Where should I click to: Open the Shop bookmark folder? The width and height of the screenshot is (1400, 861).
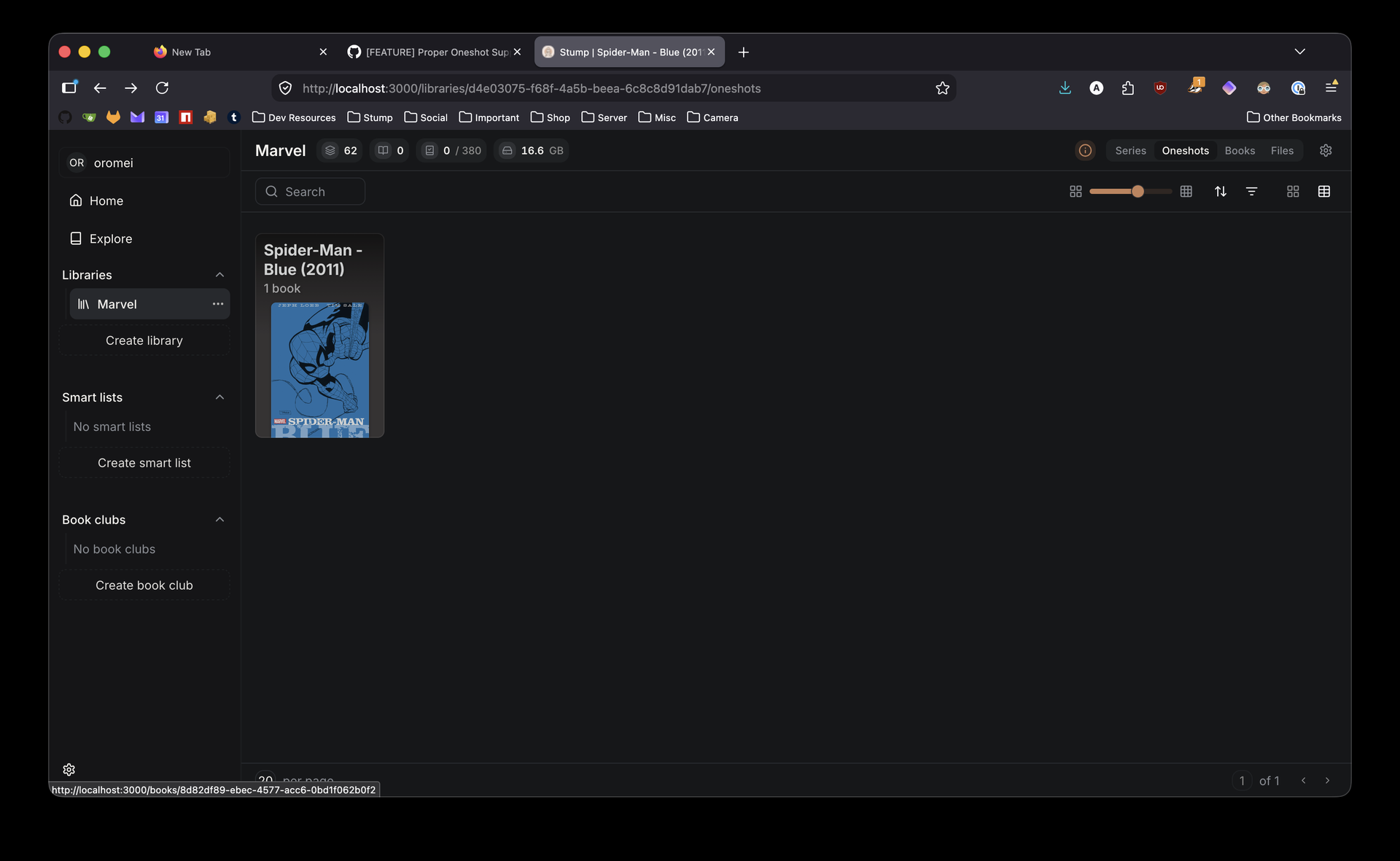[551, 117]
